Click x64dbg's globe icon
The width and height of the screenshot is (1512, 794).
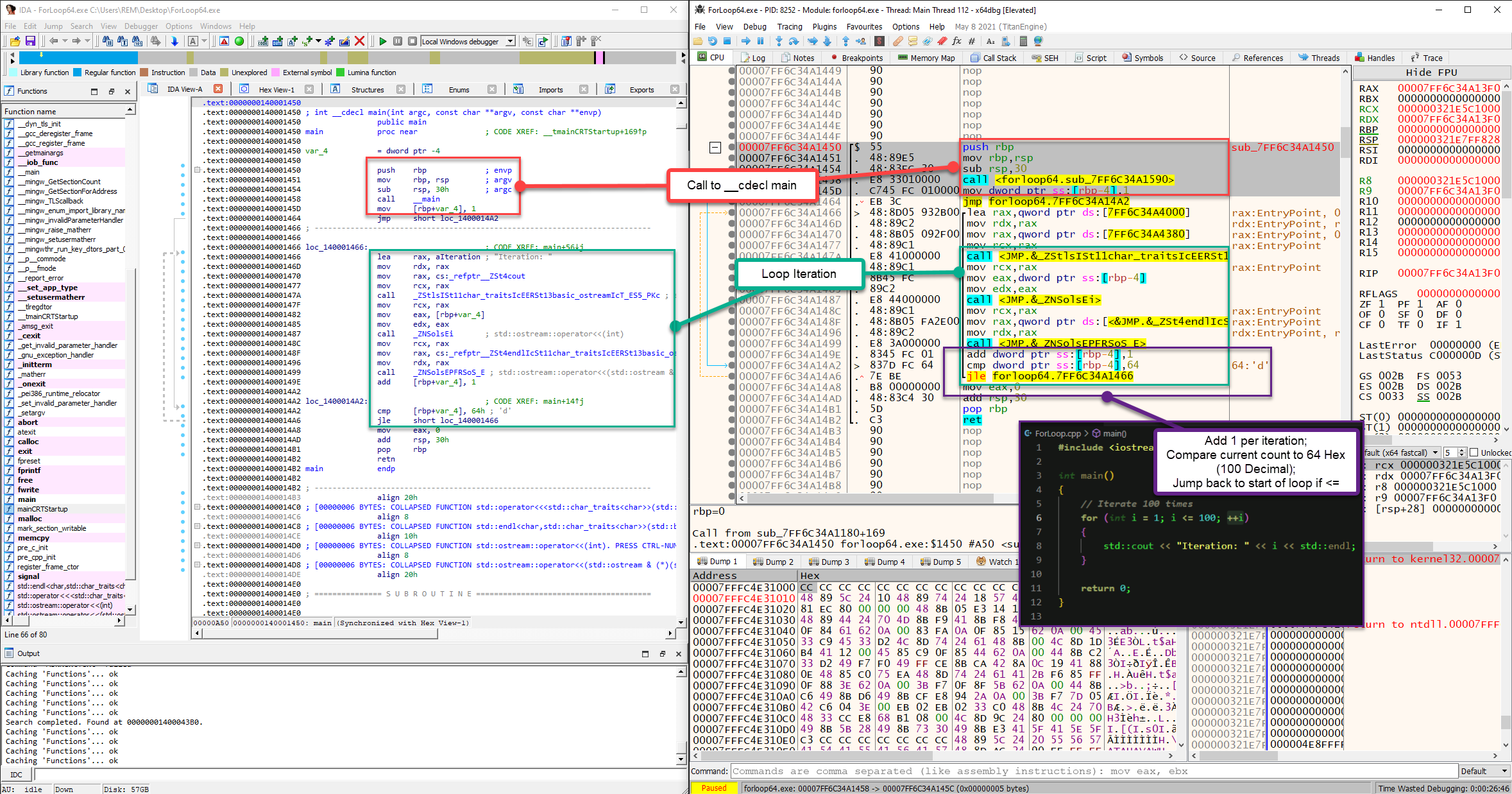tap(1038, 41)
